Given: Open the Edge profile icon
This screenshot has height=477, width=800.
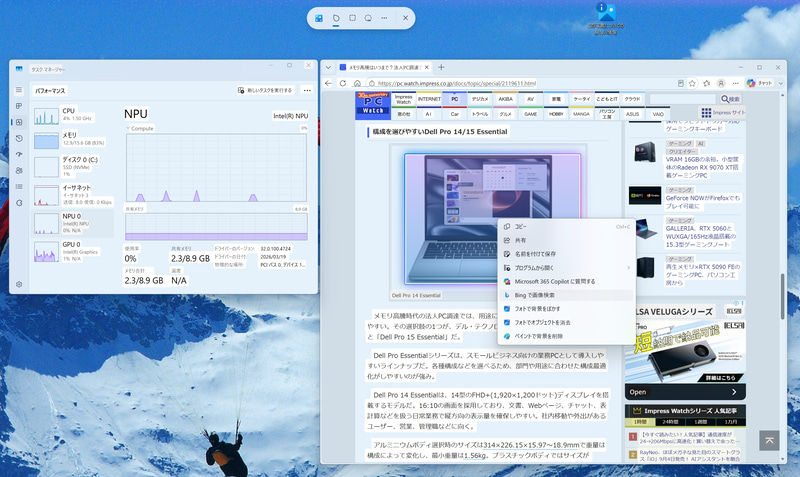Looking at the screenshot, I should [721, 83].
